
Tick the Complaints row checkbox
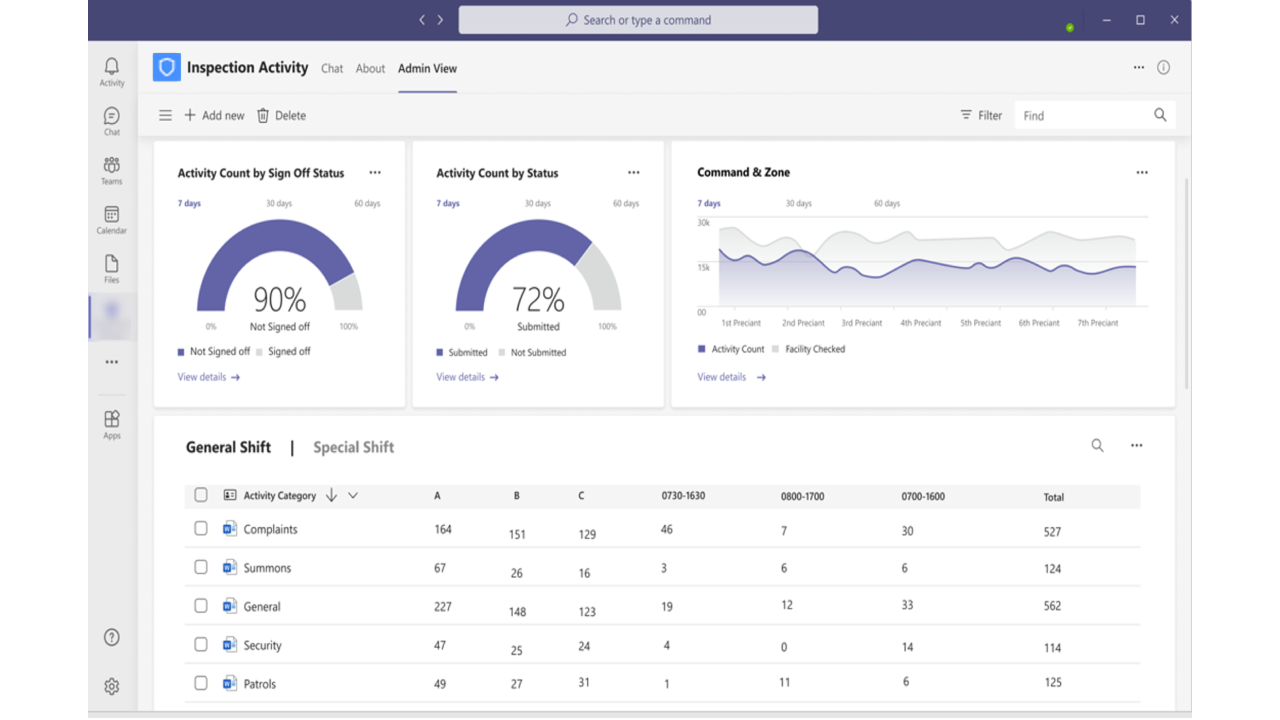pos(201,529)
